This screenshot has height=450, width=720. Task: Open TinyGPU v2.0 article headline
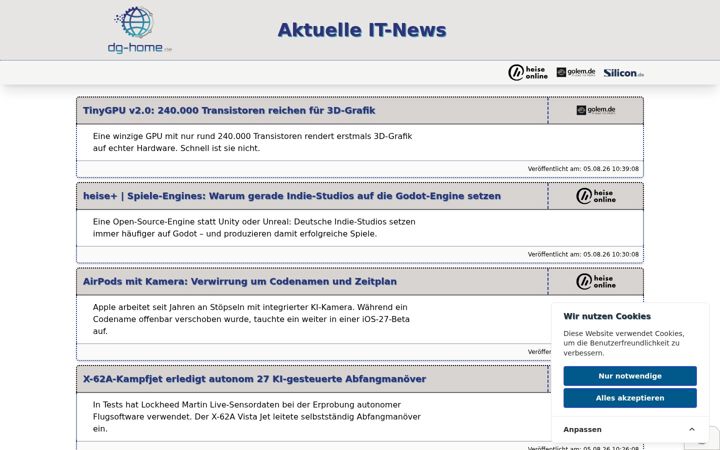[x=229, y=111]
